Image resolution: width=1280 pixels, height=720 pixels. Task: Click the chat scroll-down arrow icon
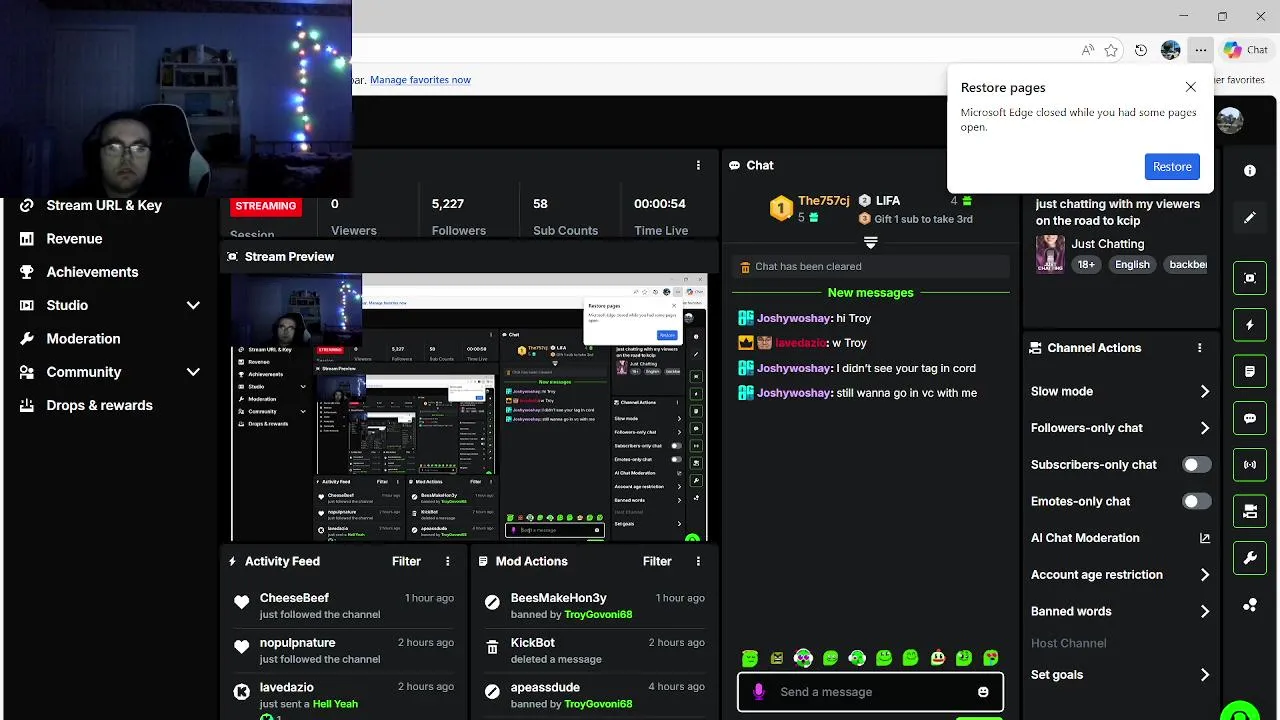click(x=870, y=242)
